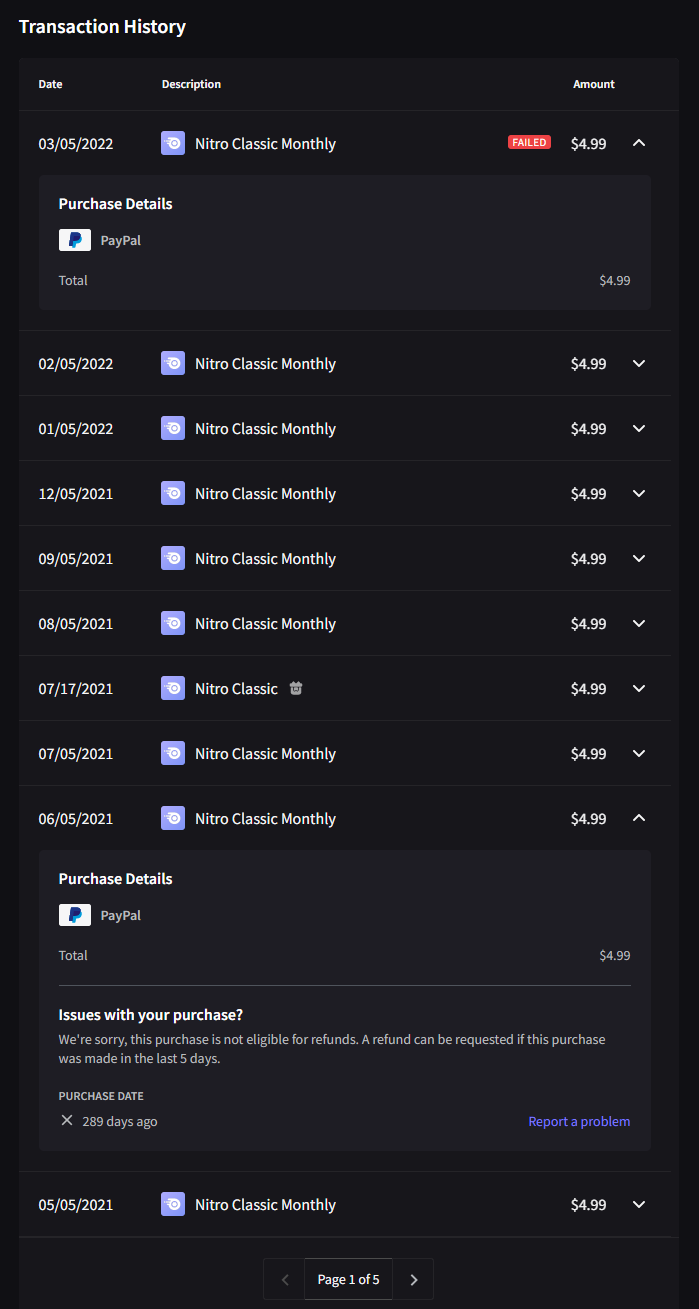This screenshot has width=699, height=1309.
Task: Select the PayPal icon in top Purchase Details
Action: click(74, 240)
